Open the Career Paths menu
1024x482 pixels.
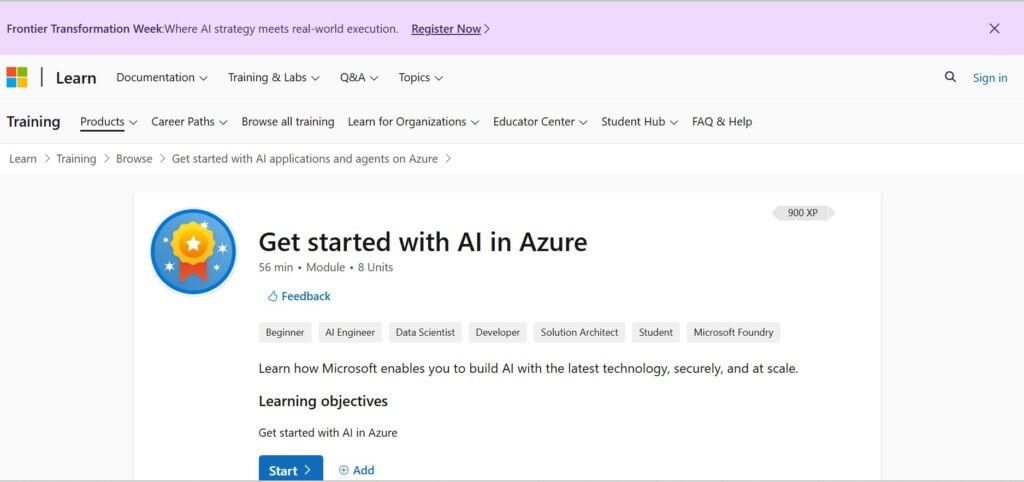coord(189,121)
